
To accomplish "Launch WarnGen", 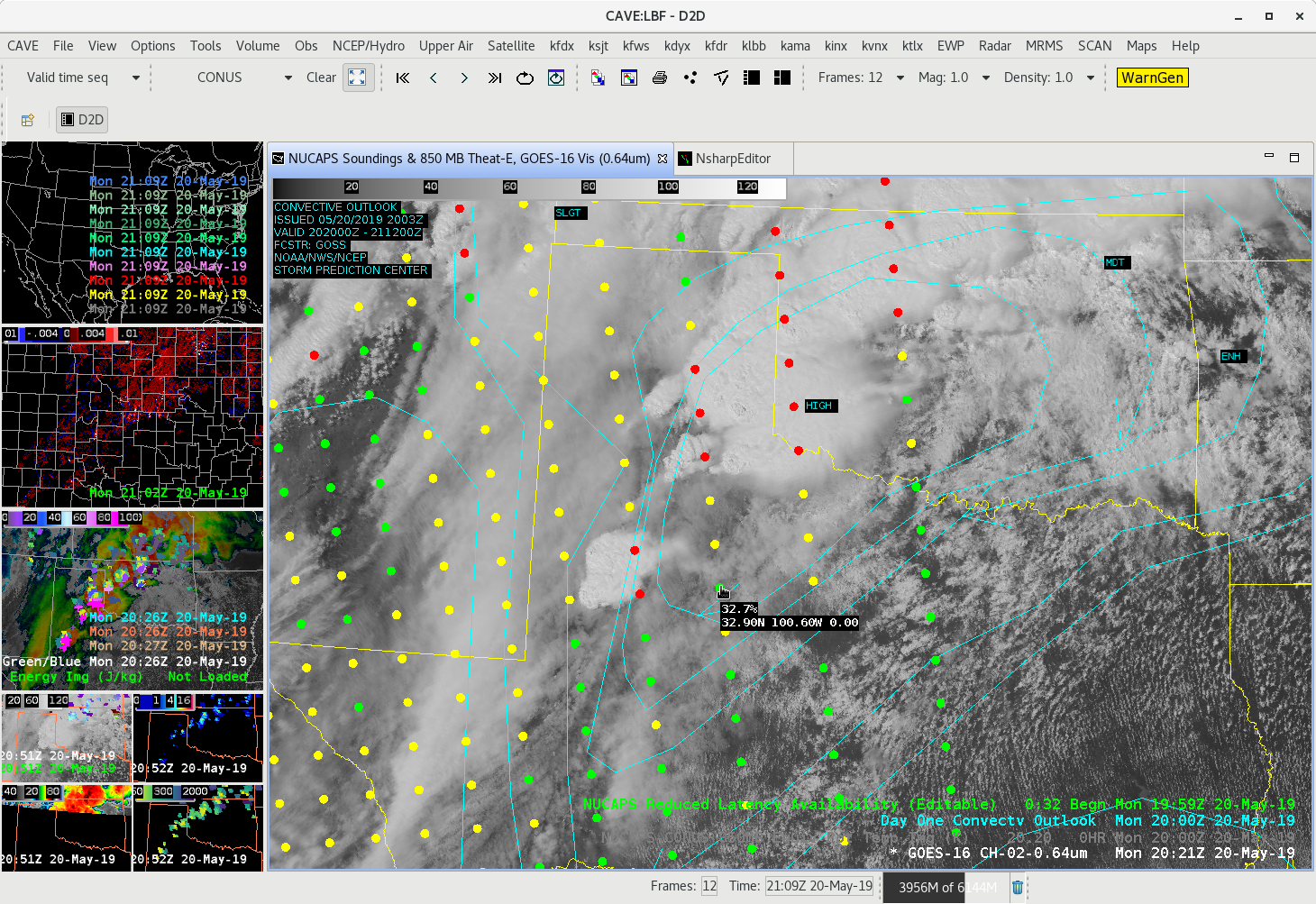I will (x=1152, y=78).
